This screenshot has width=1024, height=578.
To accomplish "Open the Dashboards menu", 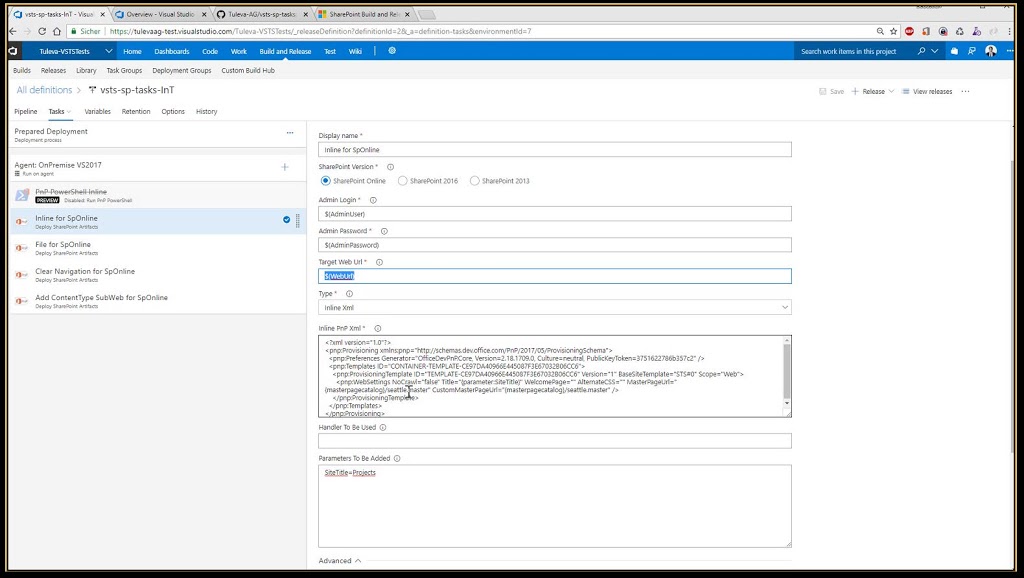I will point(172,51).
